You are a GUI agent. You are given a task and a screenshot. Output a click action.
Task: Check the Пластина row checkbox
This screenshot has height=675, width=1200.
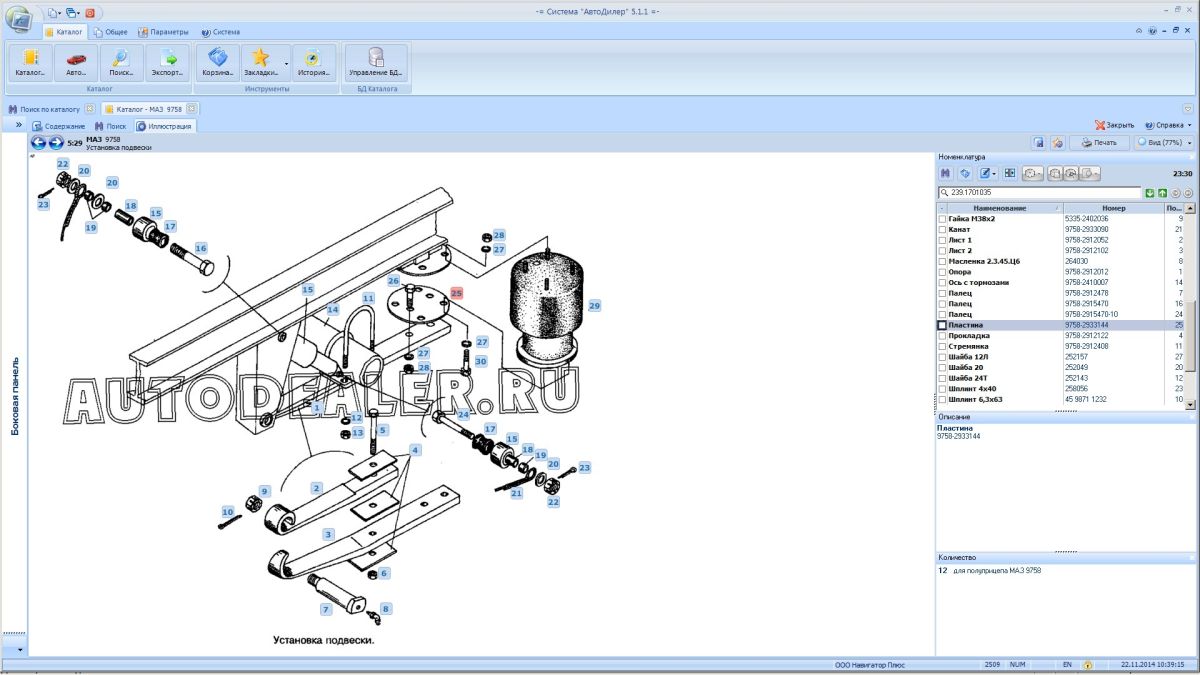(941, 325)
